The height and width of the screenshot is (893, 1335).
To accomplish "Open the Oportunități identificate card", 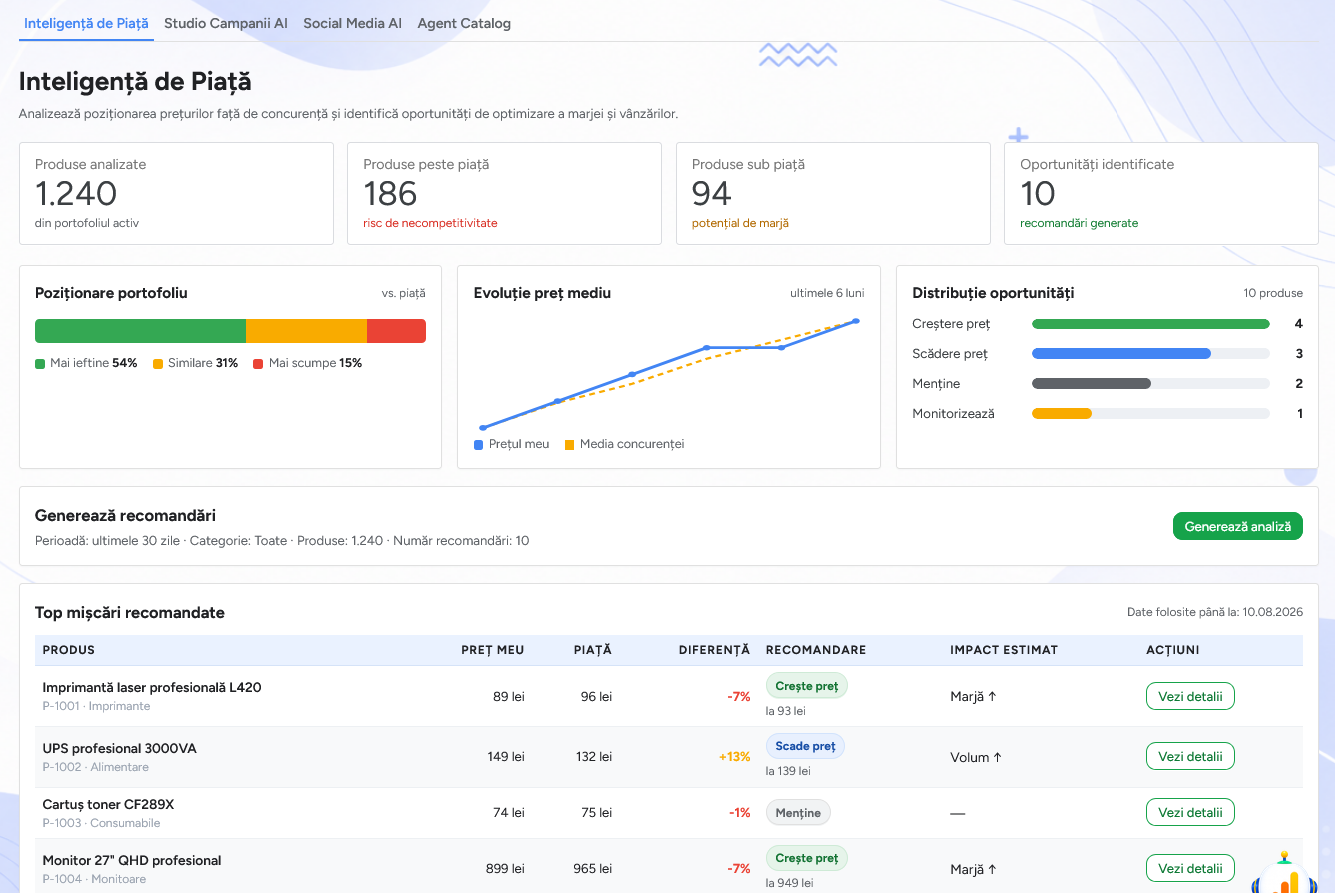I will (x=1161, y=193).
